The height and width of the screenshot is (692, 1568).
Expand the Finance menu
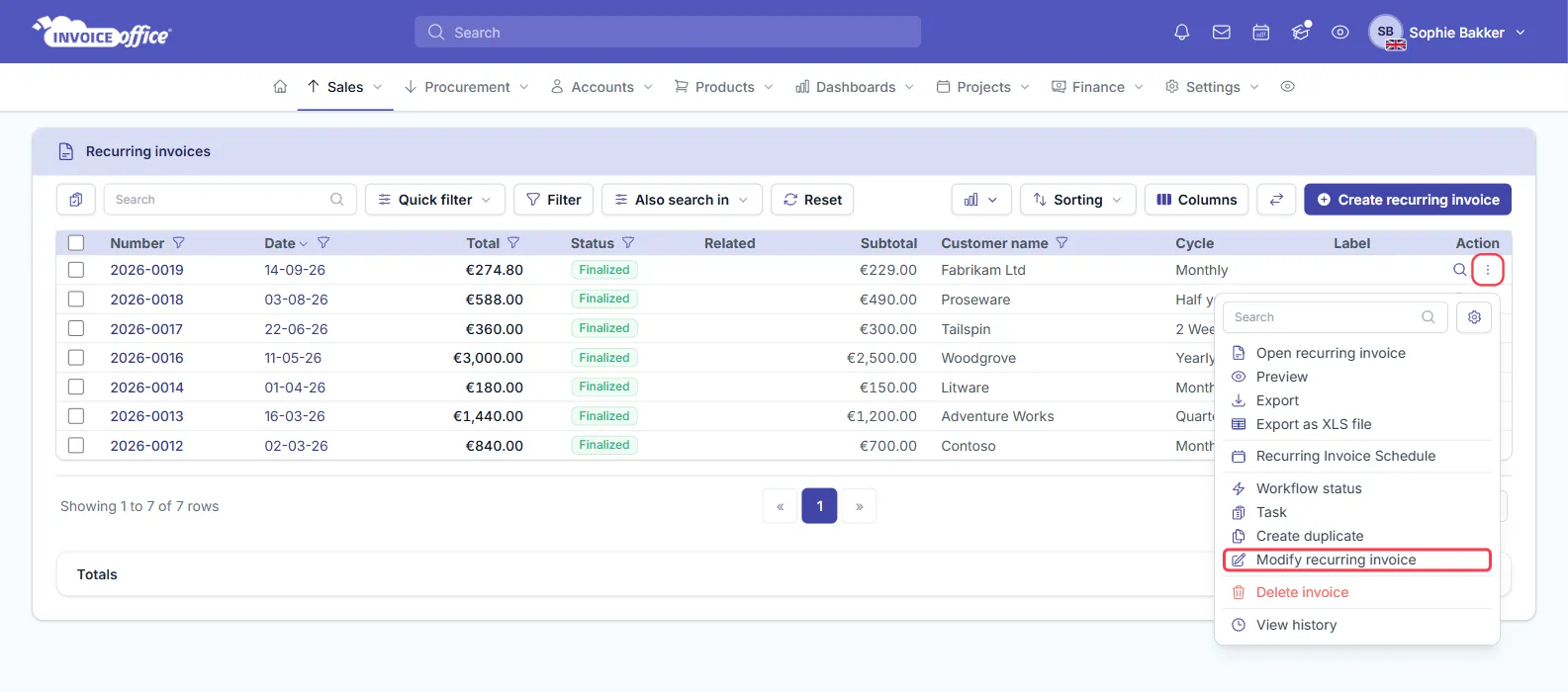[x=1098, y=87]
